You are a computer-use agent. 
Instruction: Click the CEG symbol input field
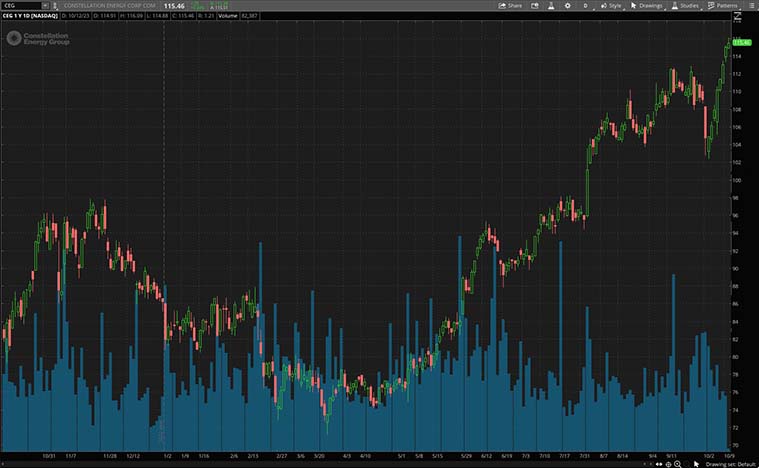pos(22,5)
